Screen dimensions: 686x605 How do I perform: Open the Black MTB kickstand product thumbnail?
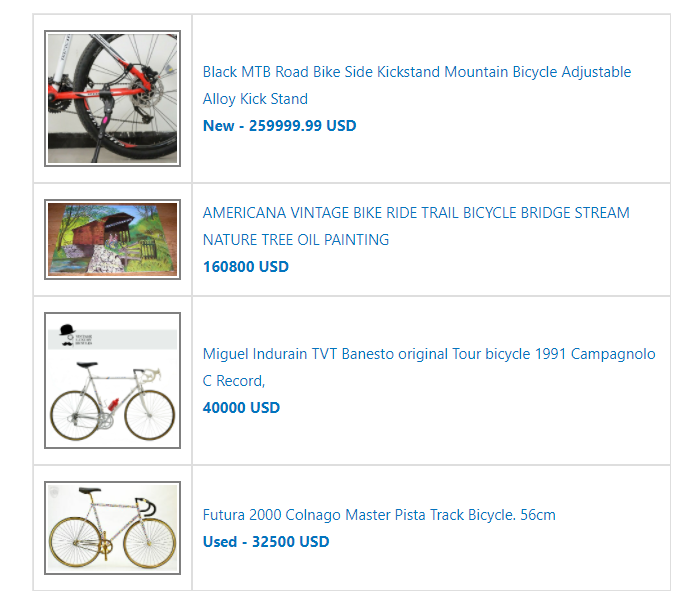coord(112,98)
